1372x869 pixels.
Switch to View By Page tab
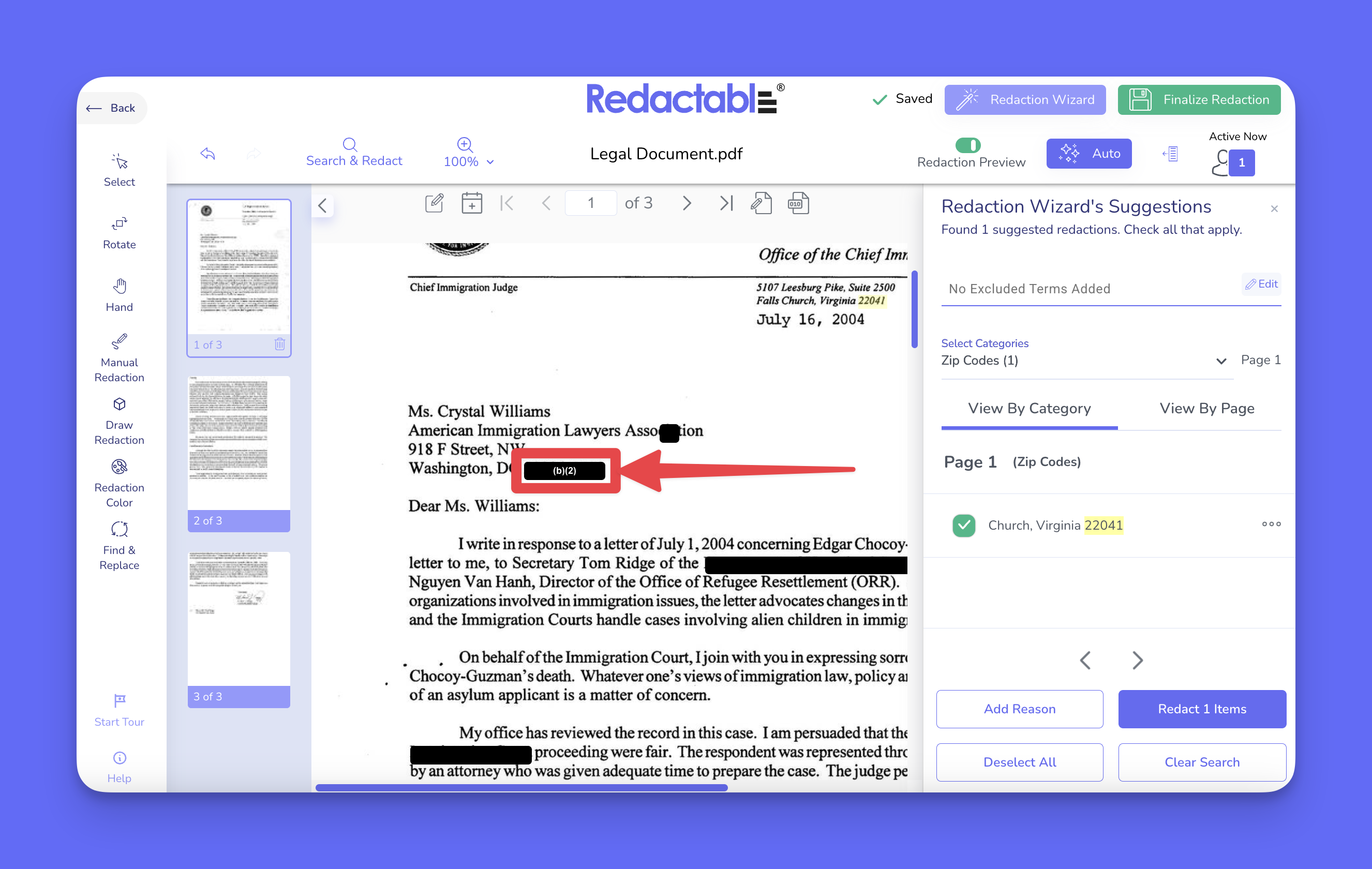[x=1206, y=409]
